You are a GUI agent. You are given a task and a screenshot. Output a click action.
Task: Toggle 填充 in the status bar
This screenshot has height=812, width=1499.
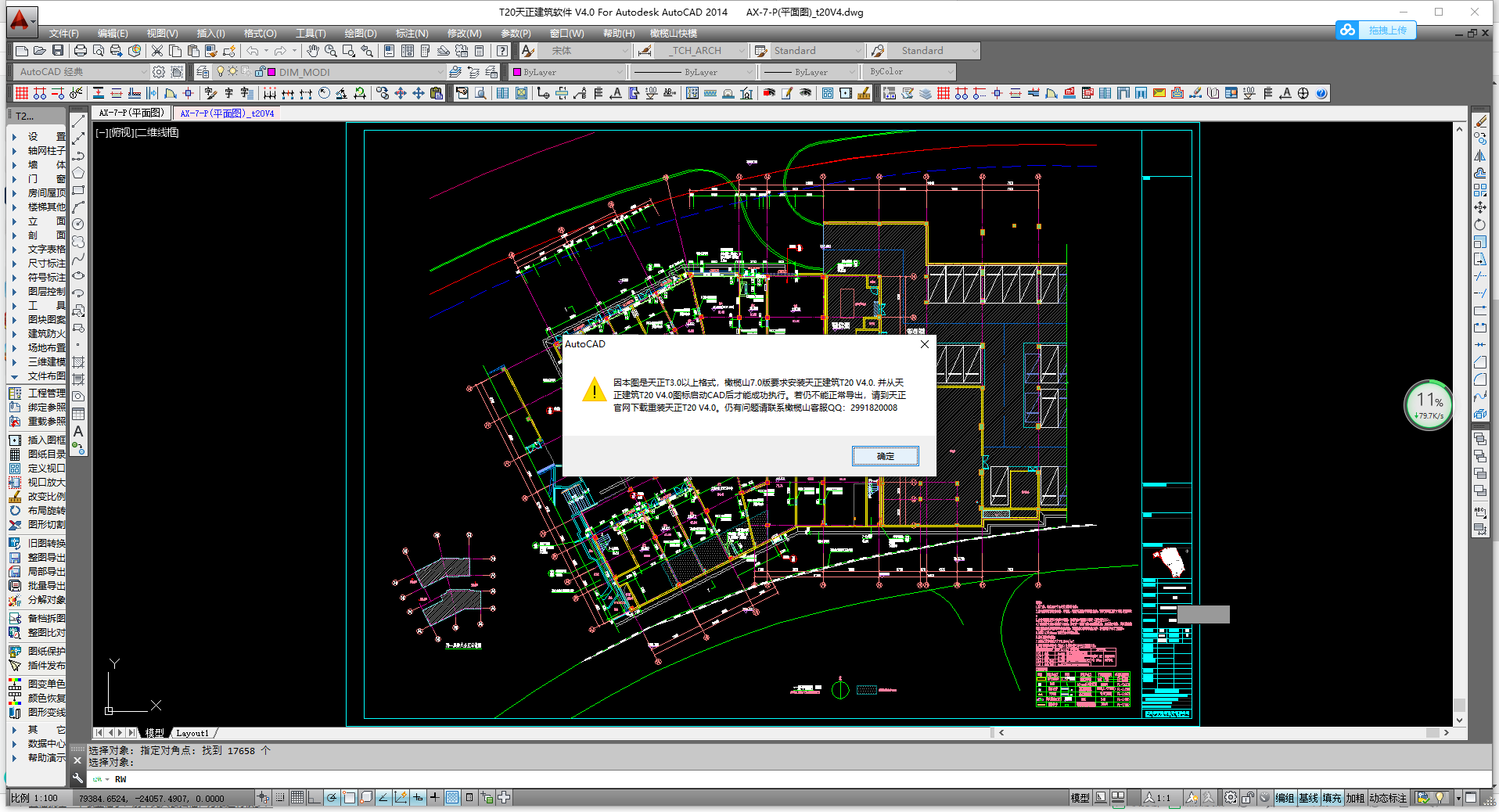(1332, 798)
